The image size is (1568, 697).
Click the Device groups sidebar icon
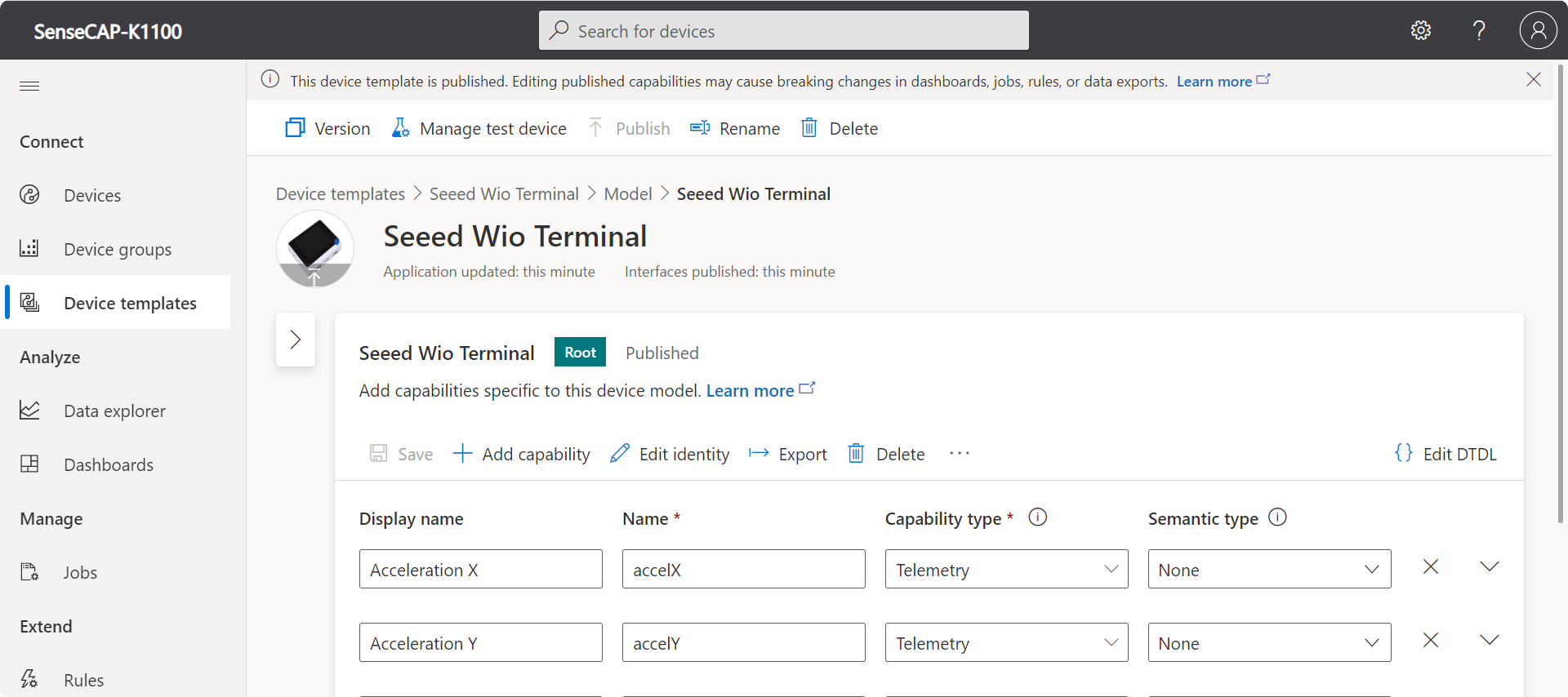point(29,248)
